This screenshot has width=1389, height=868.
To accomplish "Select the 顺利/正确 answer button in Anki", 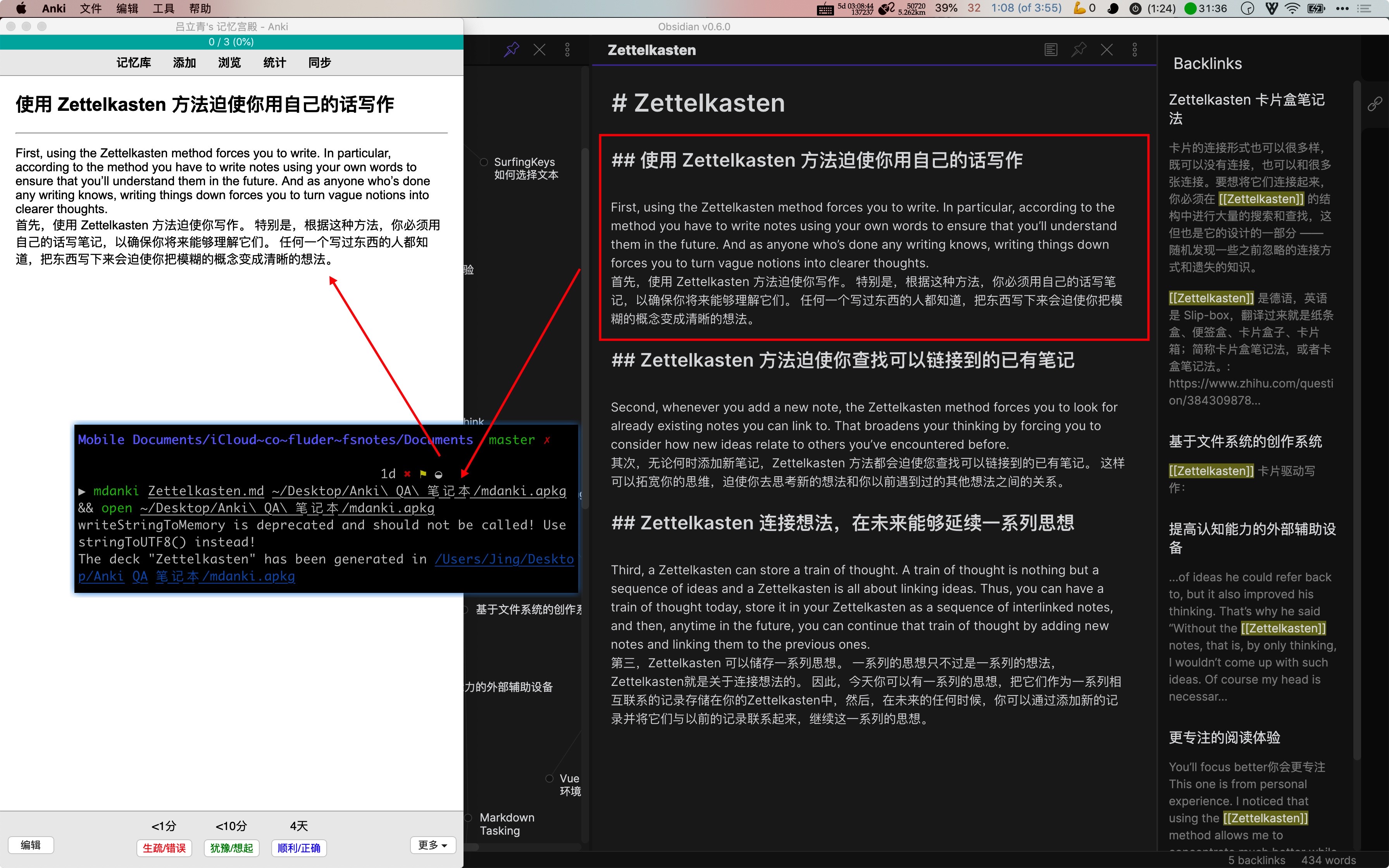I will tap(298, 848).
